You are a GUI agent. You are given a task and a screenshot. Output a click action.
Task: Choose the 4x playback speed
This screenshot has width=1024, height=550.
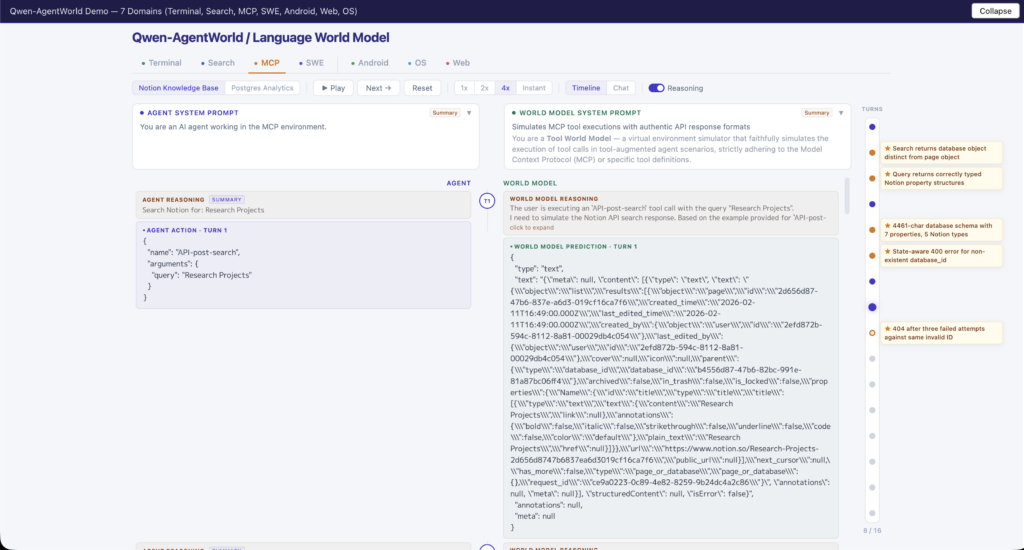505,88
